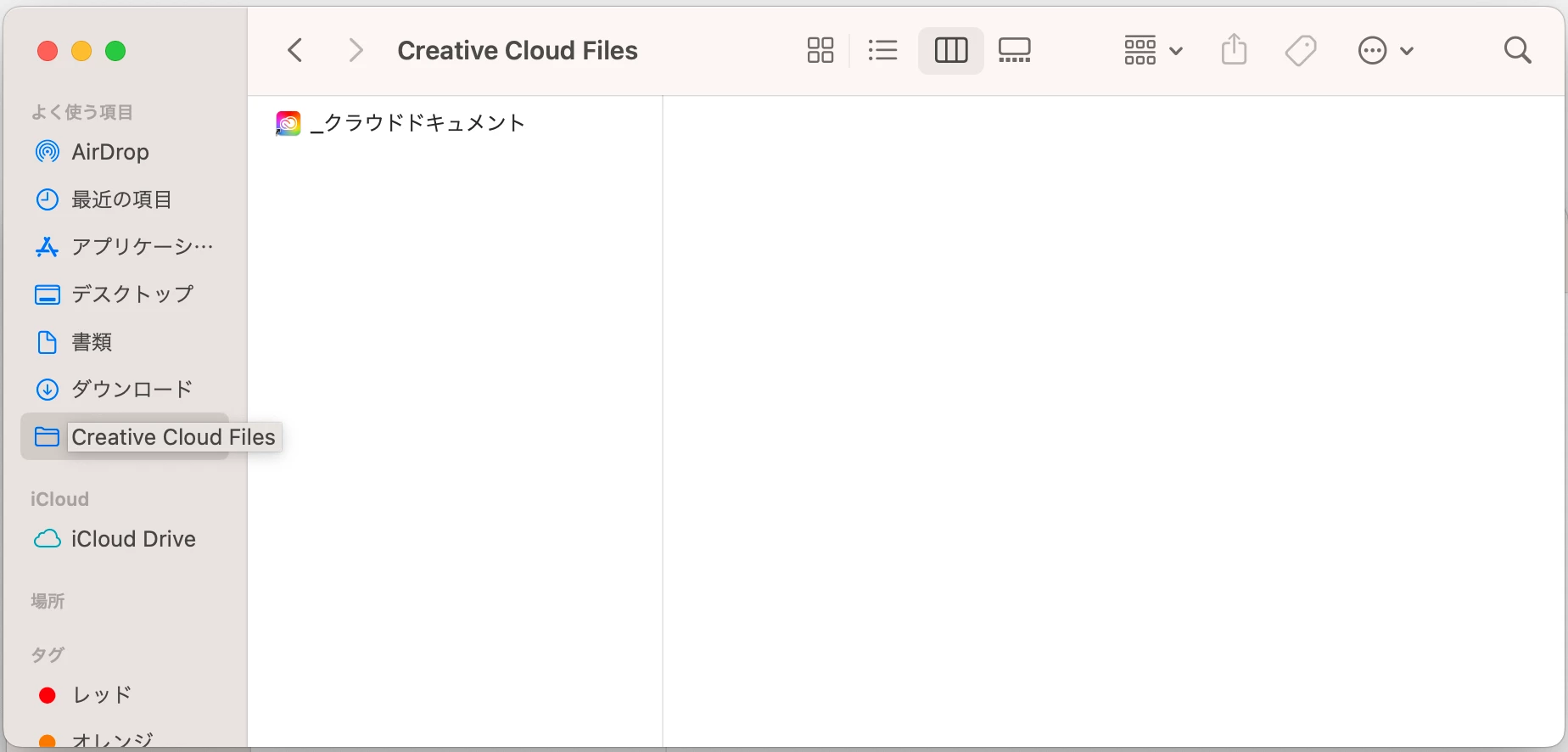This screenshot has height=752, width=1568.
Task: Switch to gallery view
Action: click(x=1015, y=51)
